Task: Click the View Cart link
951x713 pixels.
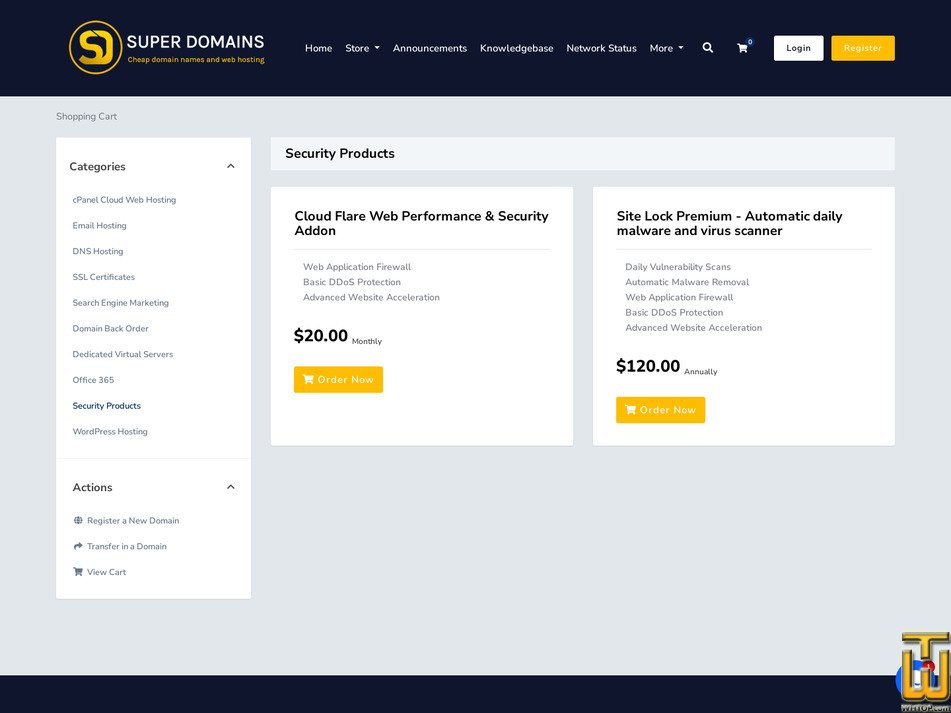Action: tap(106, 572)
